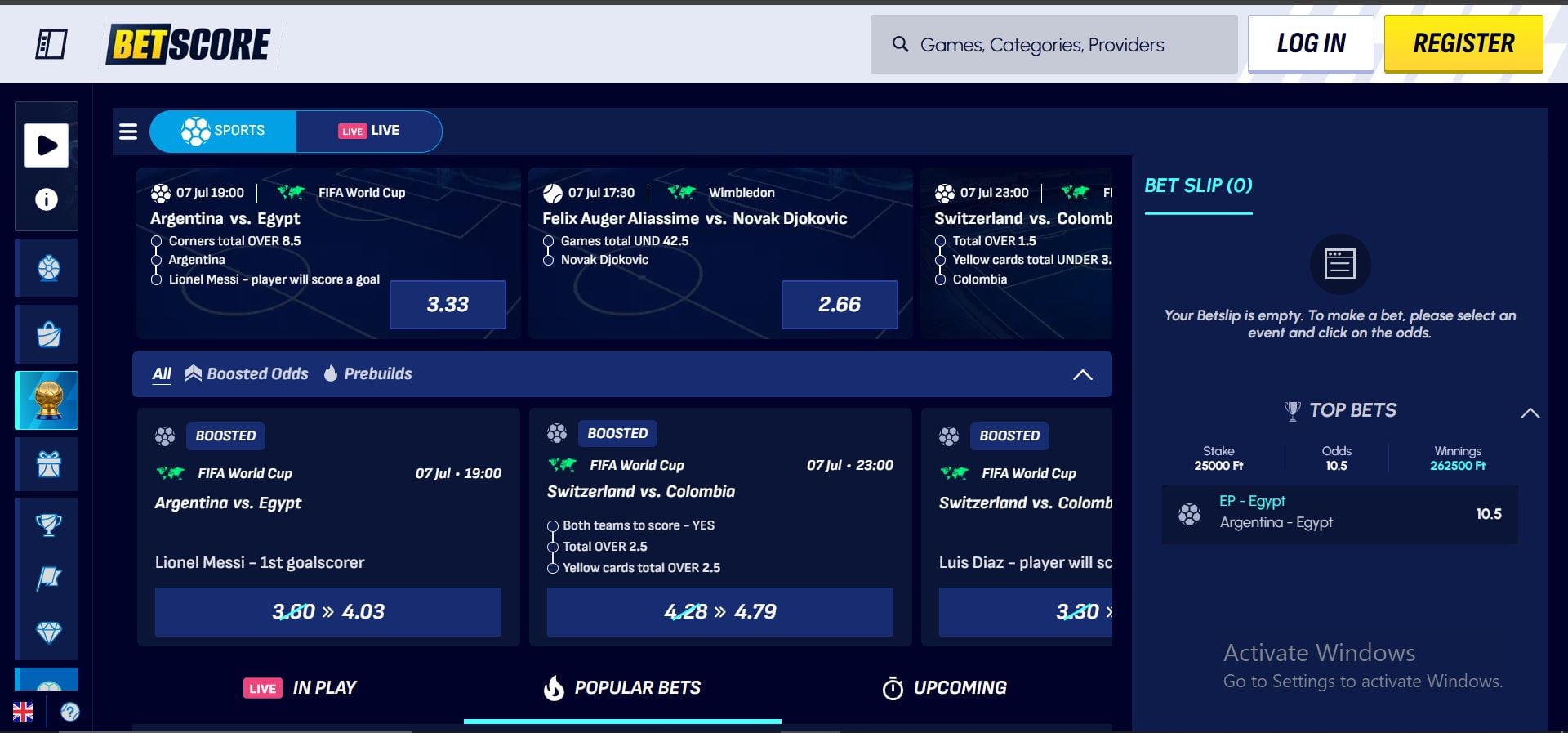This screenshot has height=733, width=1568.
Task: Open the flag sidebar icon
Action: [48, 578]
